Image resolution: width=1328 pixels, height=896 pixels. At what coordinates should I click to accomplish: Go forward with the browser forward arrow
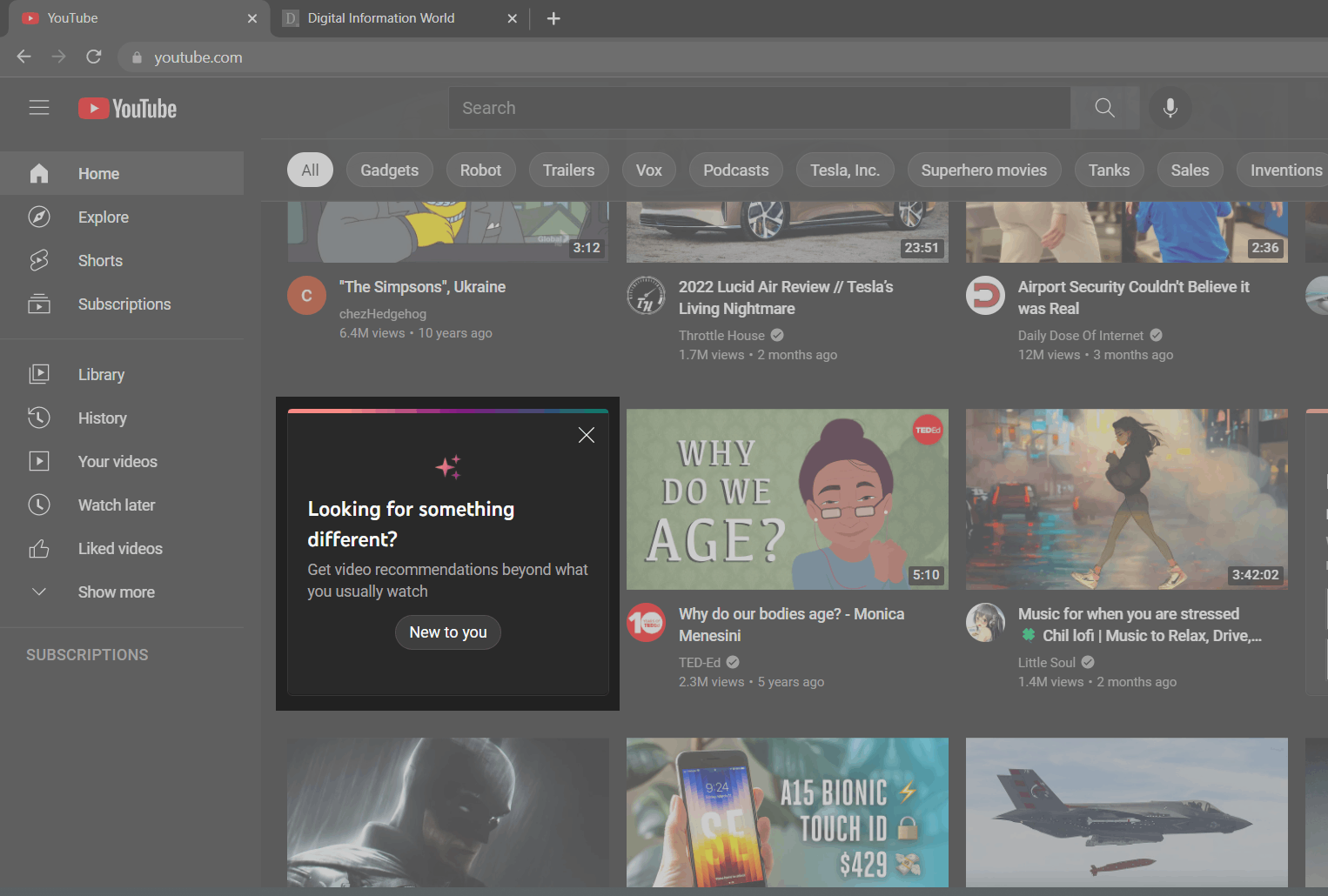click(58, 57)
